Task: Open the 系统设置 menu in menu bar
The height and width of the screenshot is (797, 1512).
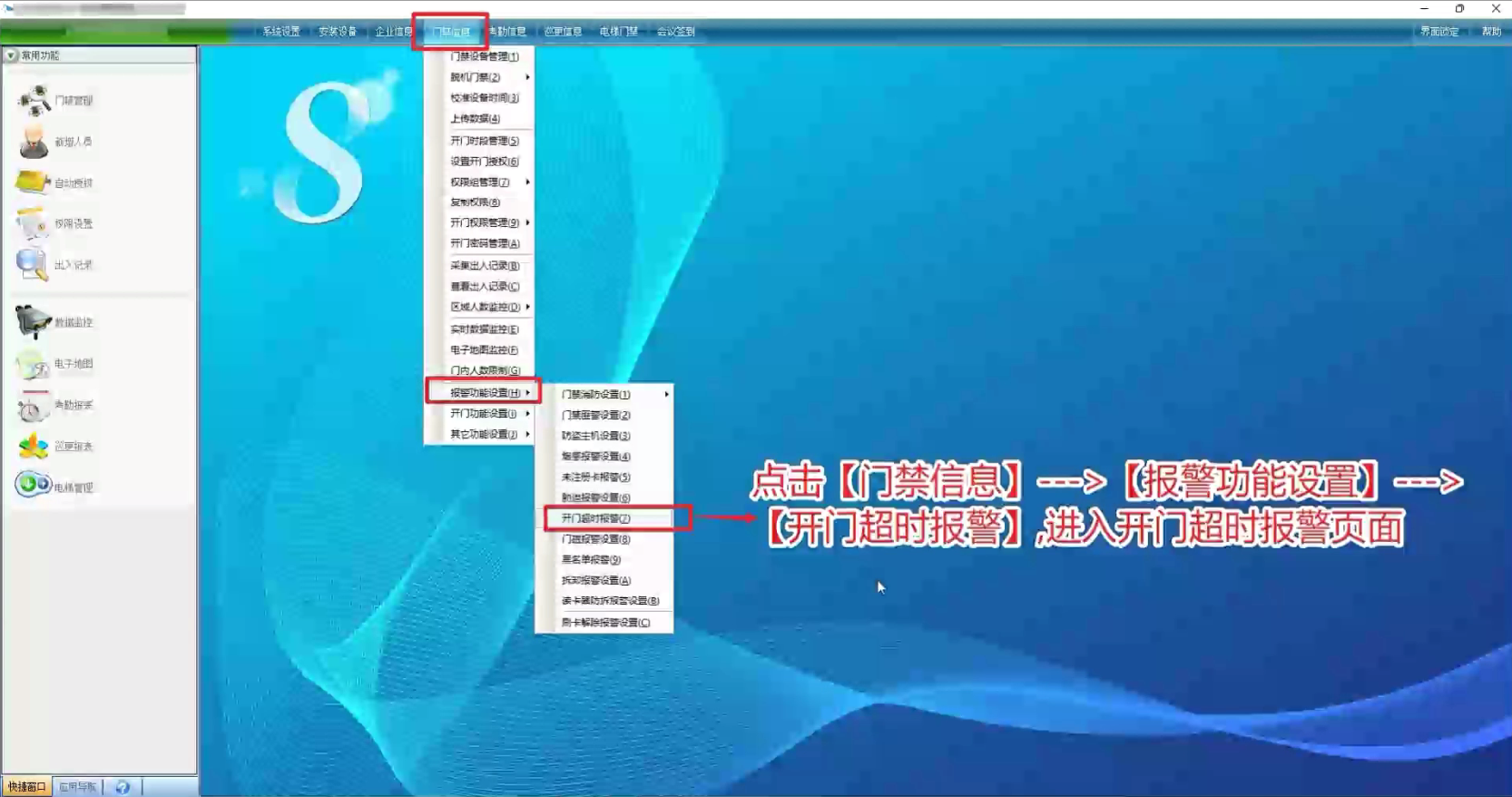Action: 280,32
